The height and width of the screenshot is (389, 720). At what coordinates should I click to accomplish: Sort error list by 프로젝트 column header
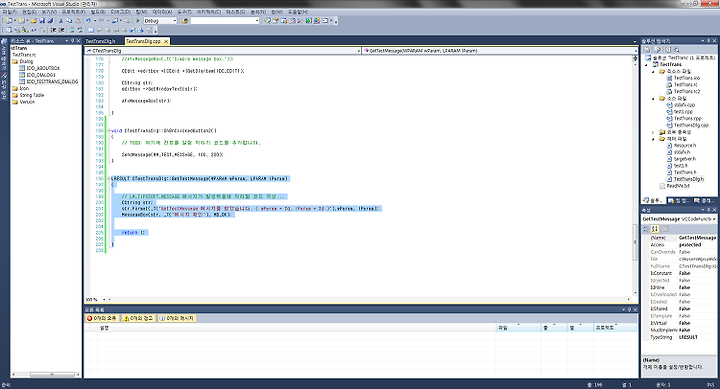pyautogui.click(x=614, y=328)
